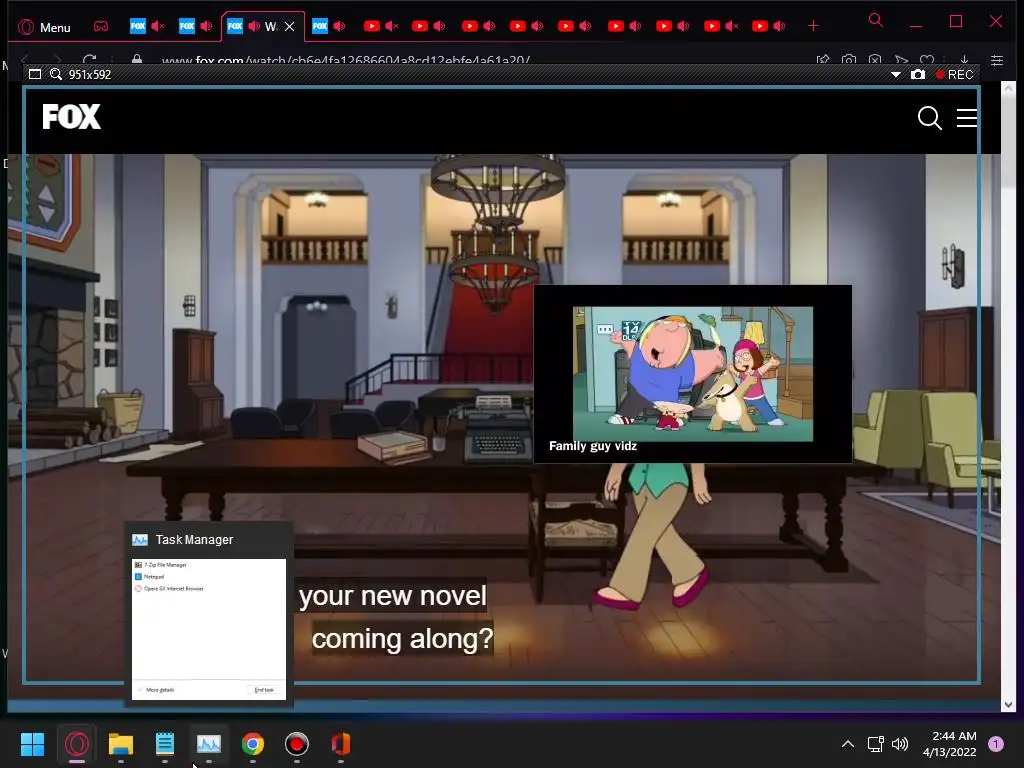Click the page scrollbar up arrow
Image resolution: width=1024 pixels, height=768 pixels.
(x=1008, y=88)
